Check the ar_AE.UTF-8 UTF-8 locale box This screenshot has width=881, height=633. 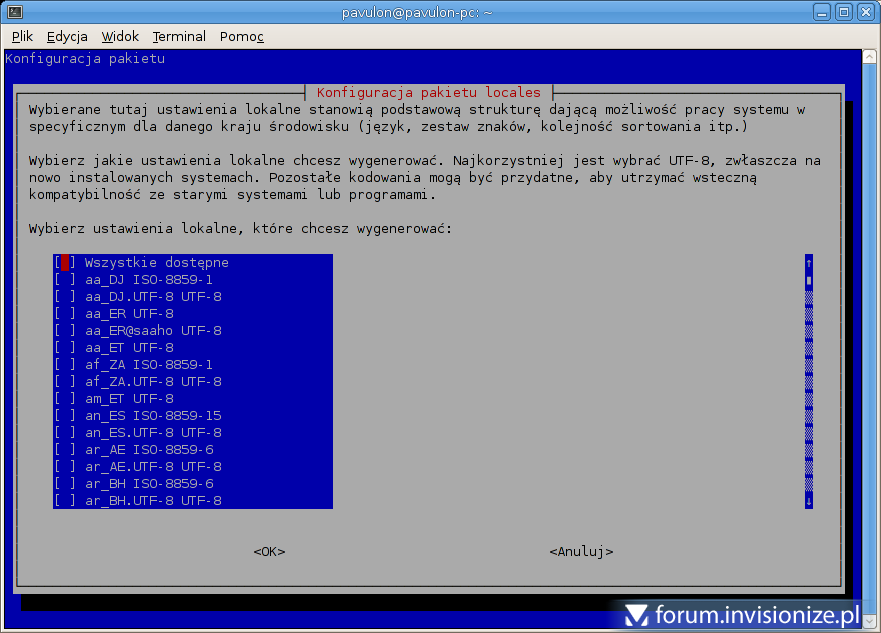pos(65,466)
